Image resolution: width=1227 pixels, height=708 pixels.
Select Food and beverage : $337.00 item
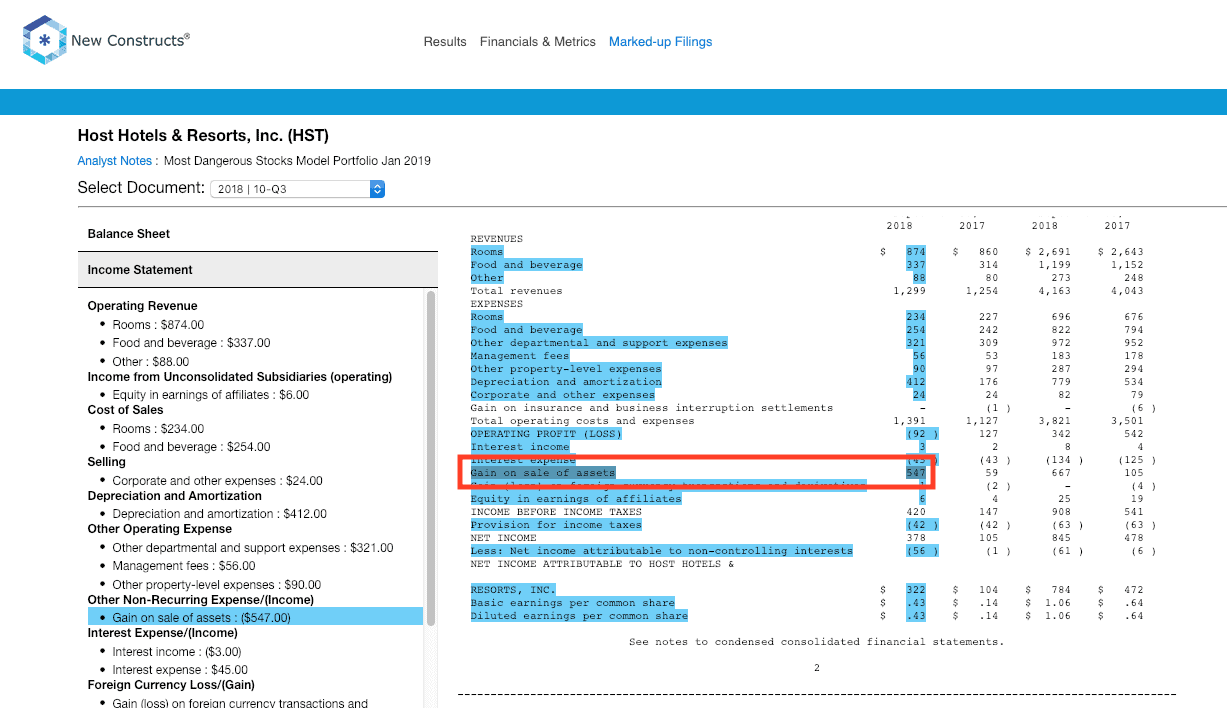pyautogui.click(x=191, y=343)
